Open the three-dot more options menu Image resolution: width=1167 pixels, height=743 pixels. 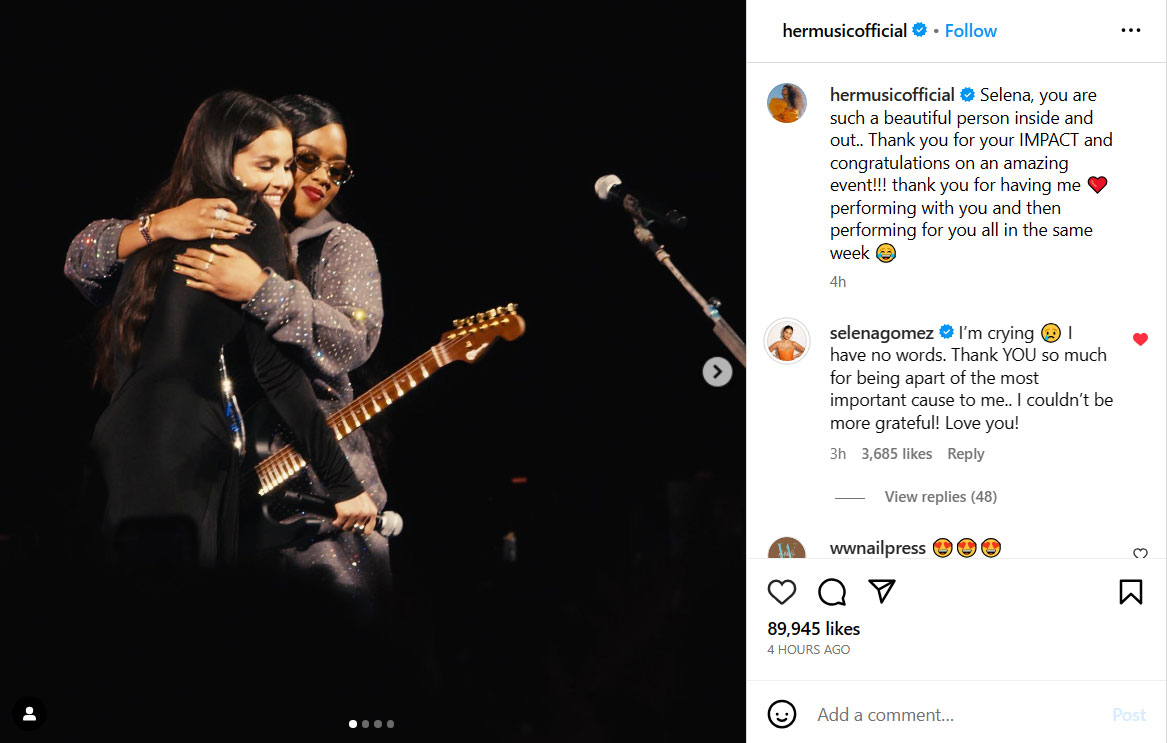(1130, 31)
